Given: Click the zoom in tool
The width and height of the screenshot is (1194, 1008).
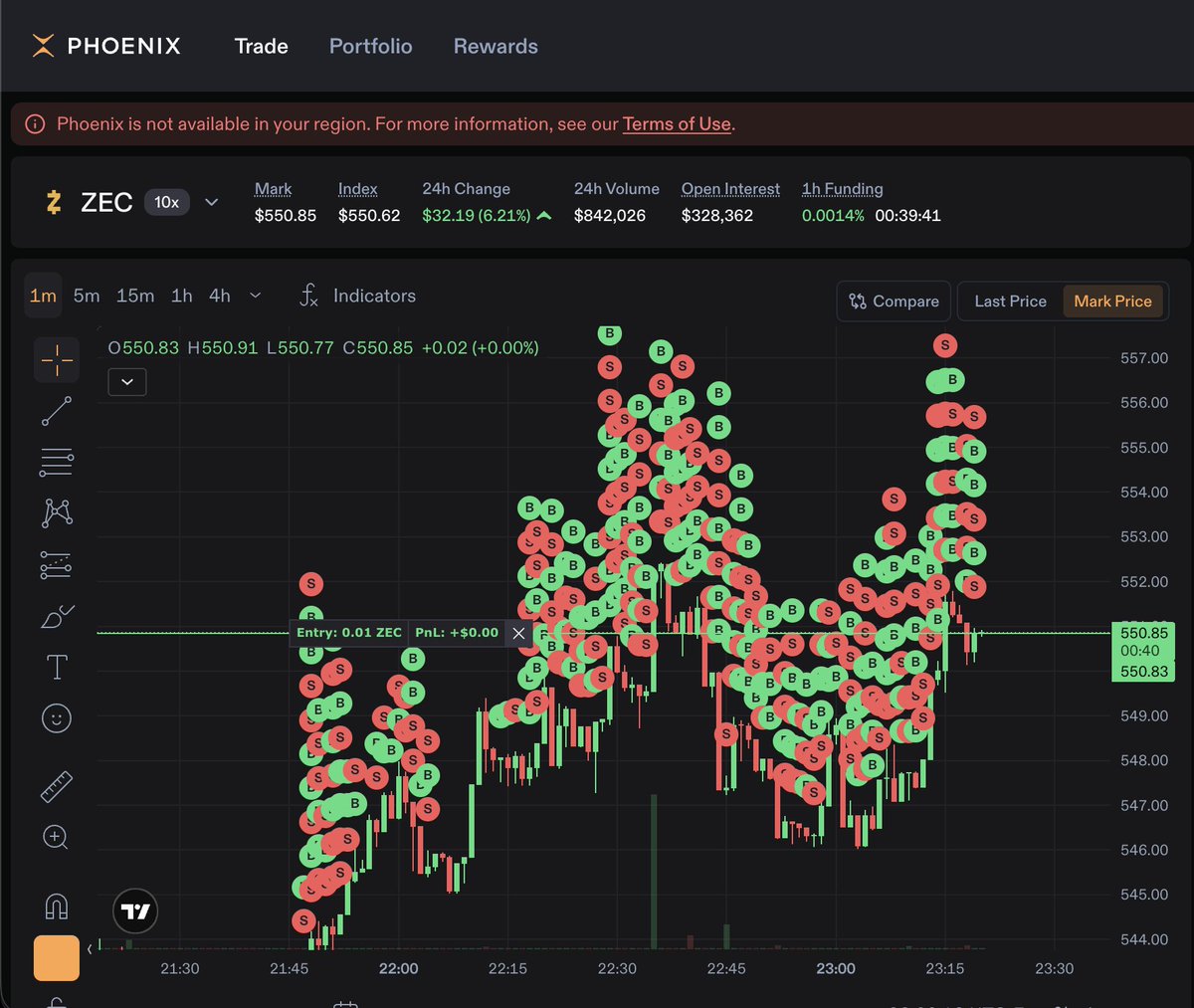Looking at the screenshot, I should coord(57,838).
